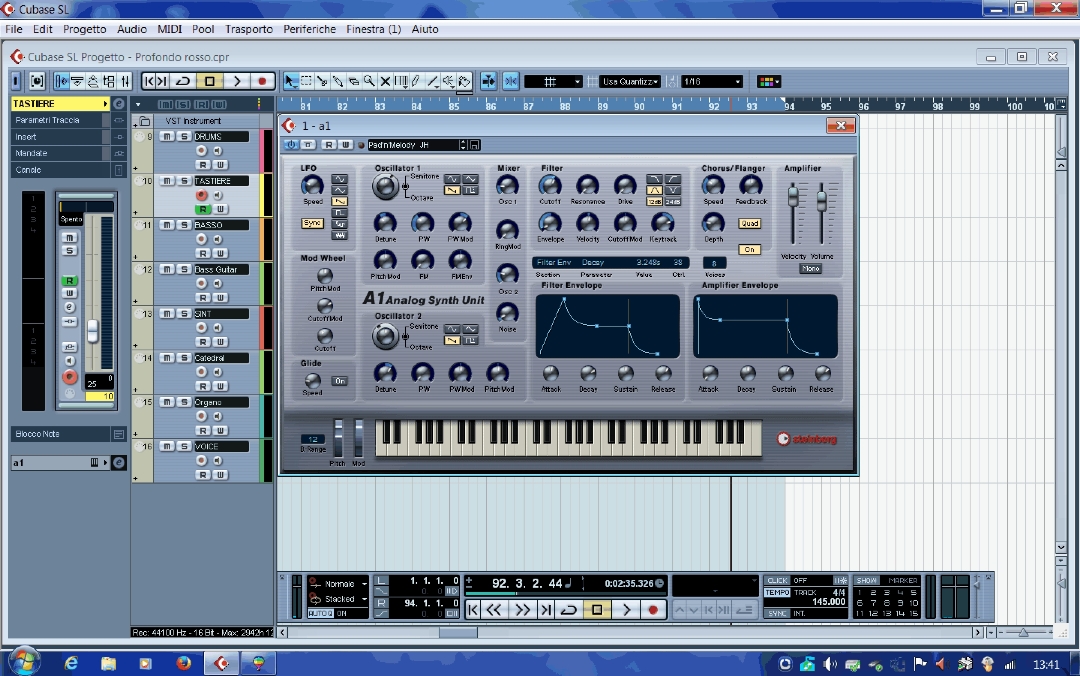Show the Inspector panel icon

61,81
